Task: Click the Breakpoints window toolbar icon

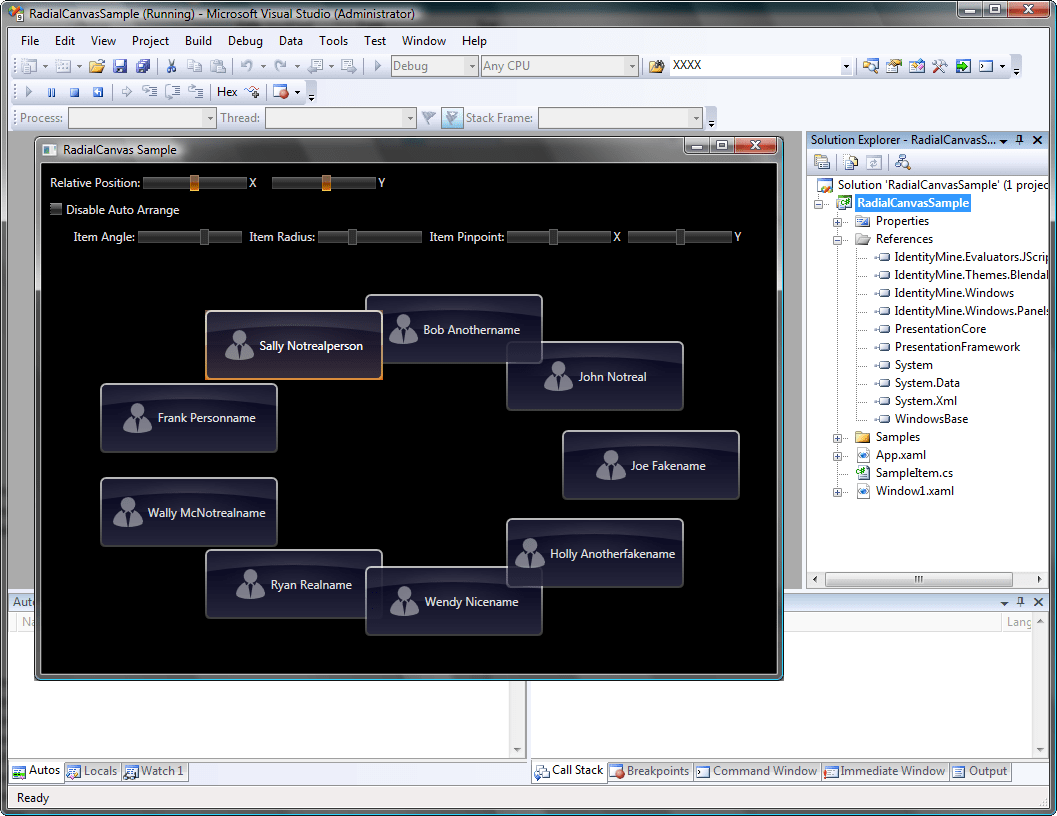Action: pos(281,92)
